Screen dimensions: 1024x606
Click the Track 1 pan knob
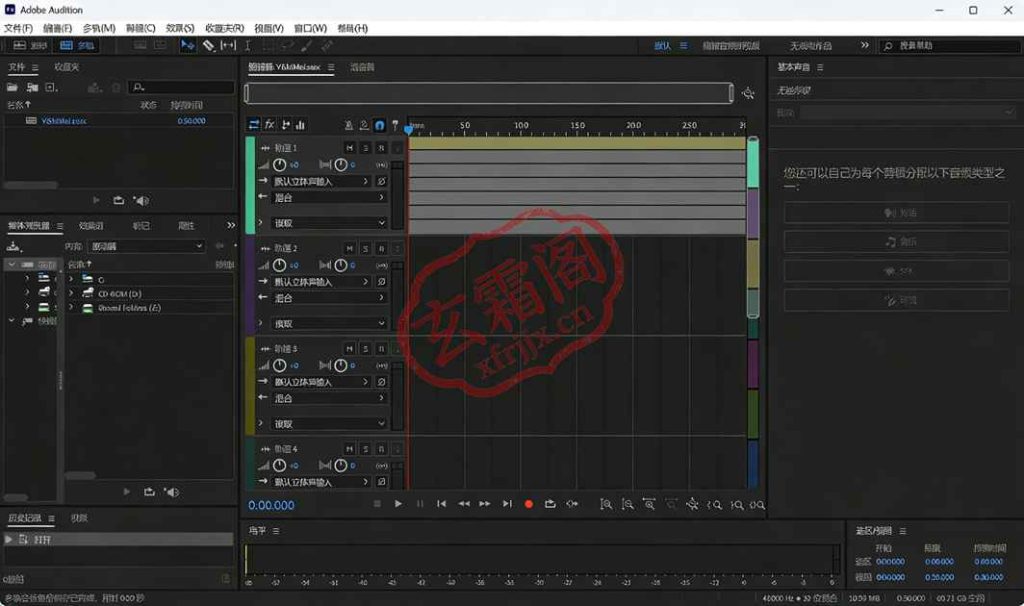click(x=341, y=165)
